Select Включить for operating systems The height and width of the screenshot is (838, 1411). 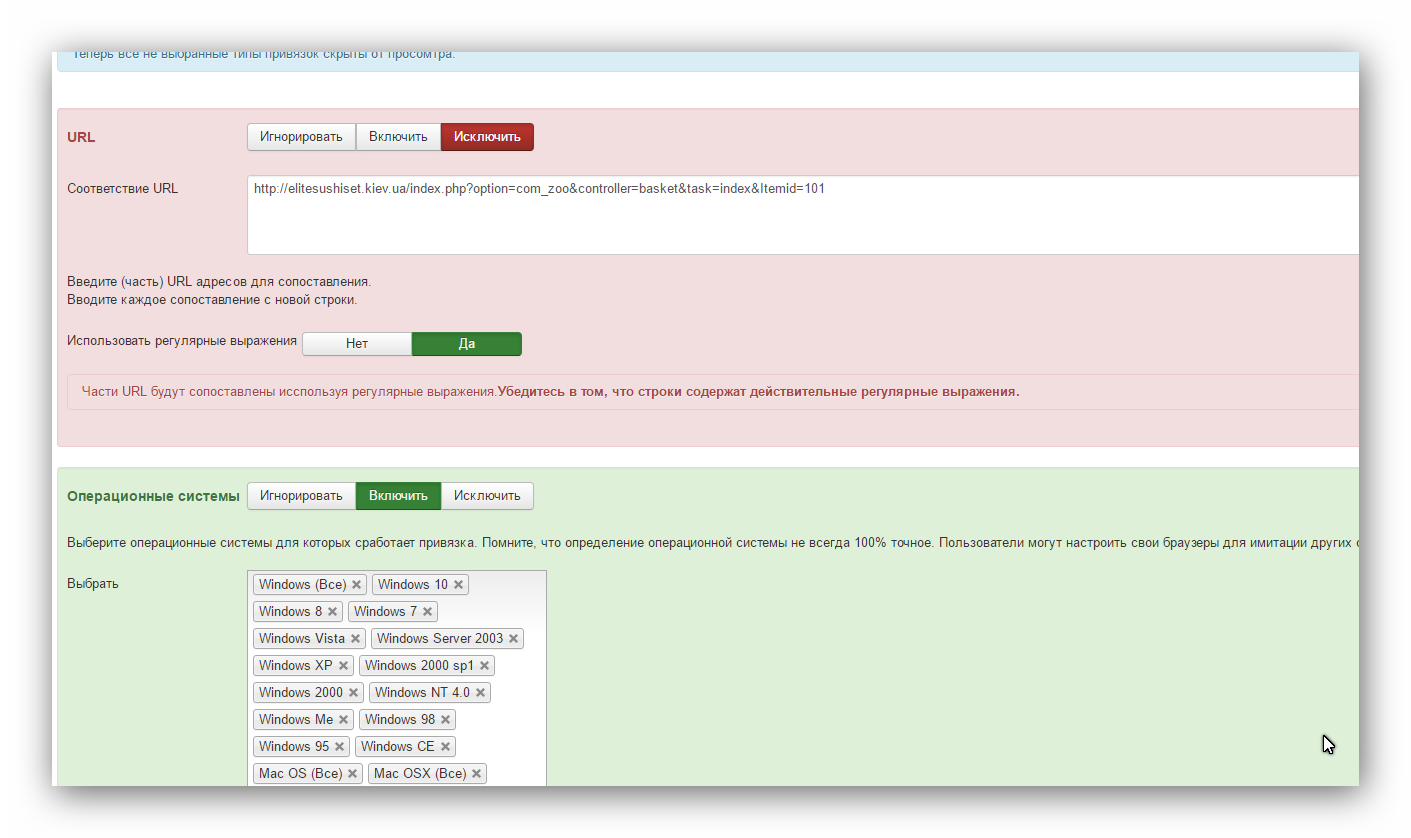[398, 496]
